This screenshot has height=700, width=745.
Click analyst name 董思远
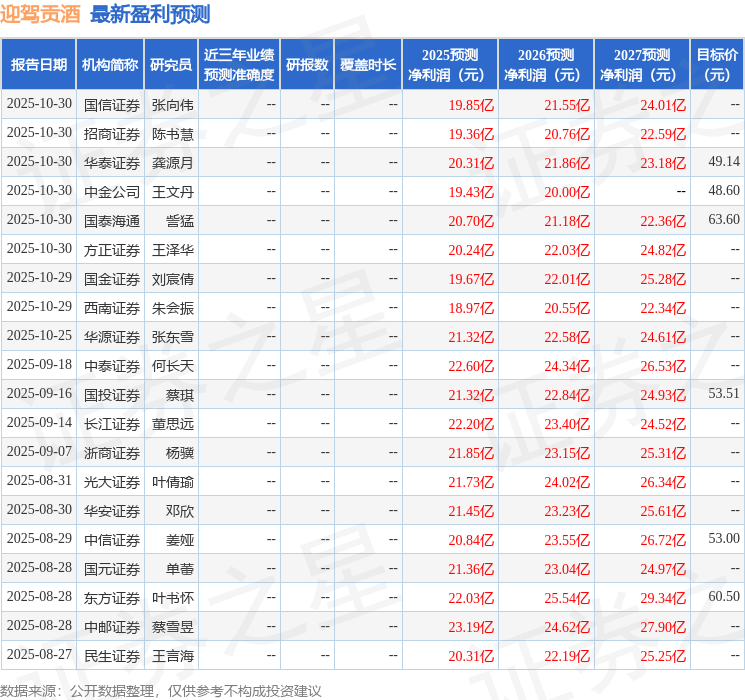(x=173, y=424)
